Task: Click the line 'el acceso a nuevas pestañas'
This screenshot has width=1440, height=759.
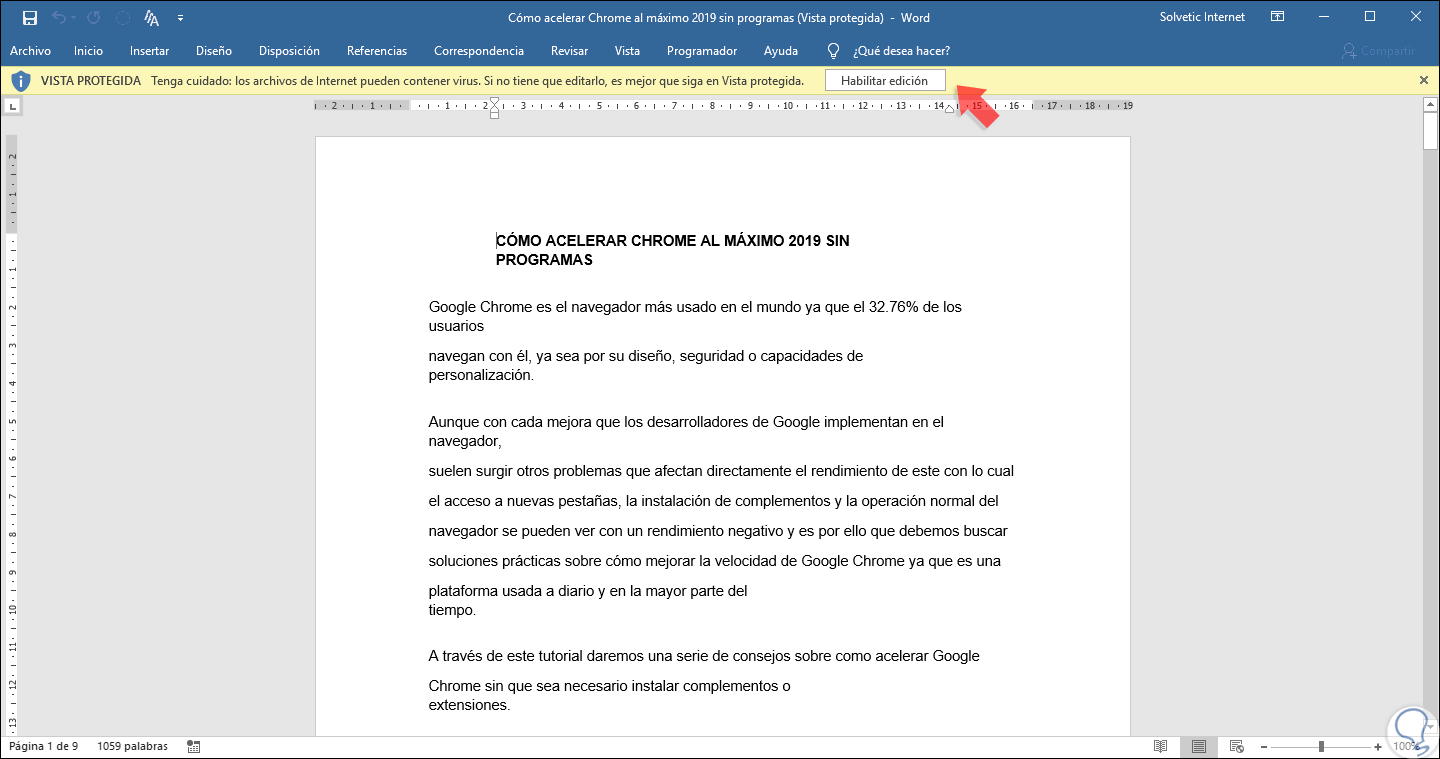Action: (x=714, y=501)
